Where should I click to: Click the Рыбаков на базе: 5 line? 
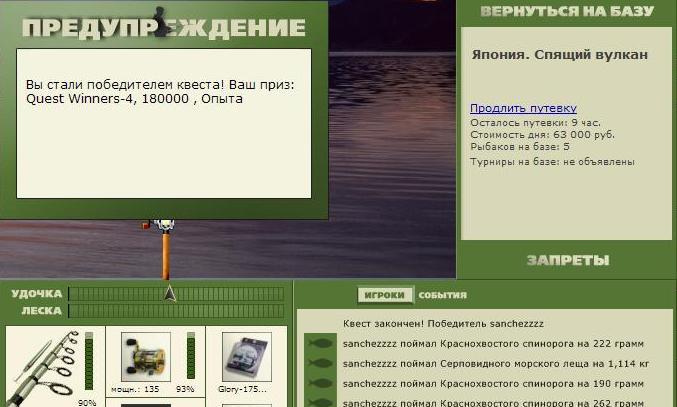coord(520,147)
